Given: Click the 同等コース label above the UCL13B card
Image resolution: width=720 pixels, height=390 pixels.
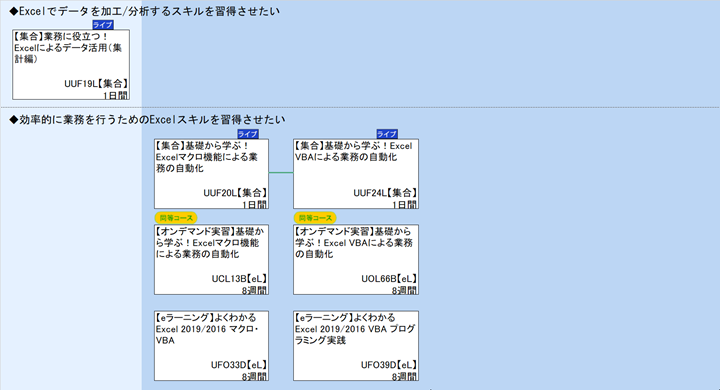Looking at the screenshot, I should pos(176,218).
